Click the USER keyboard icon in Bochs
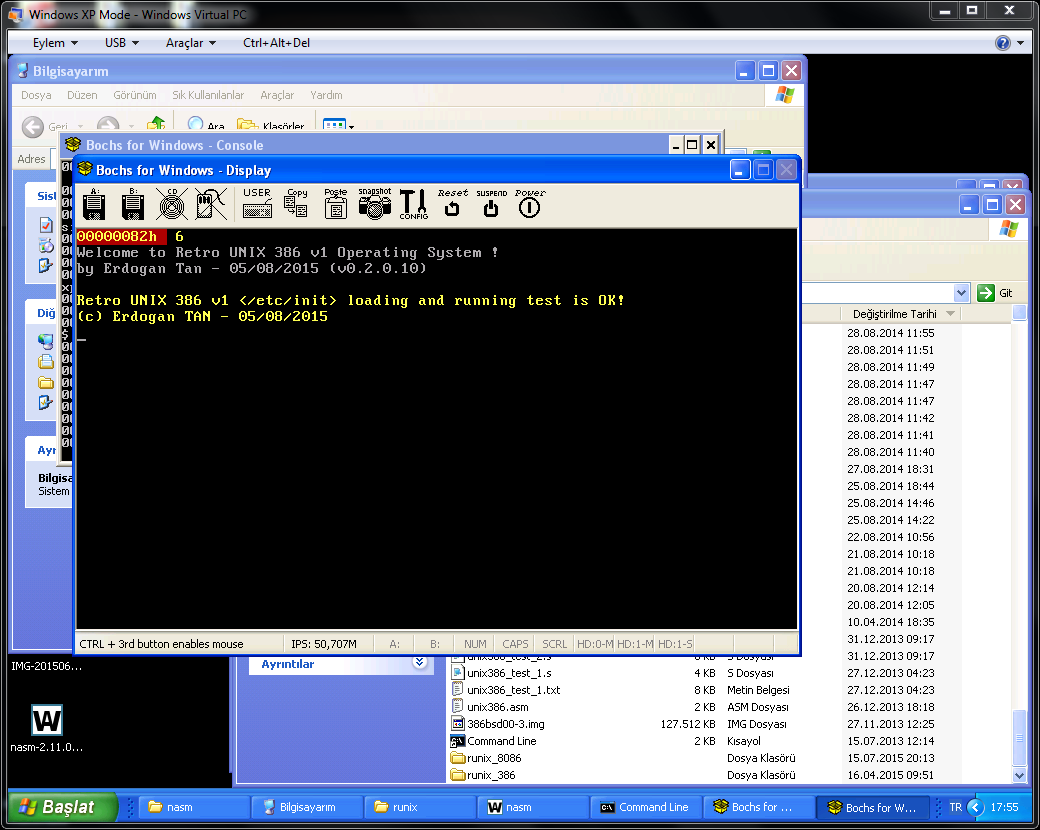 [257, 203]
